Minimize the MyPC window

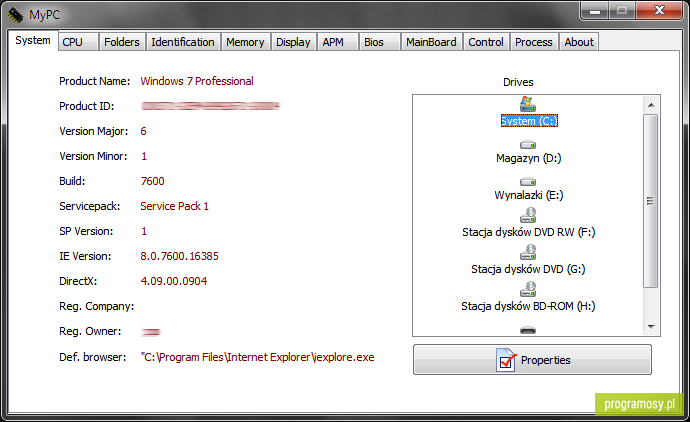click(595, 11)
